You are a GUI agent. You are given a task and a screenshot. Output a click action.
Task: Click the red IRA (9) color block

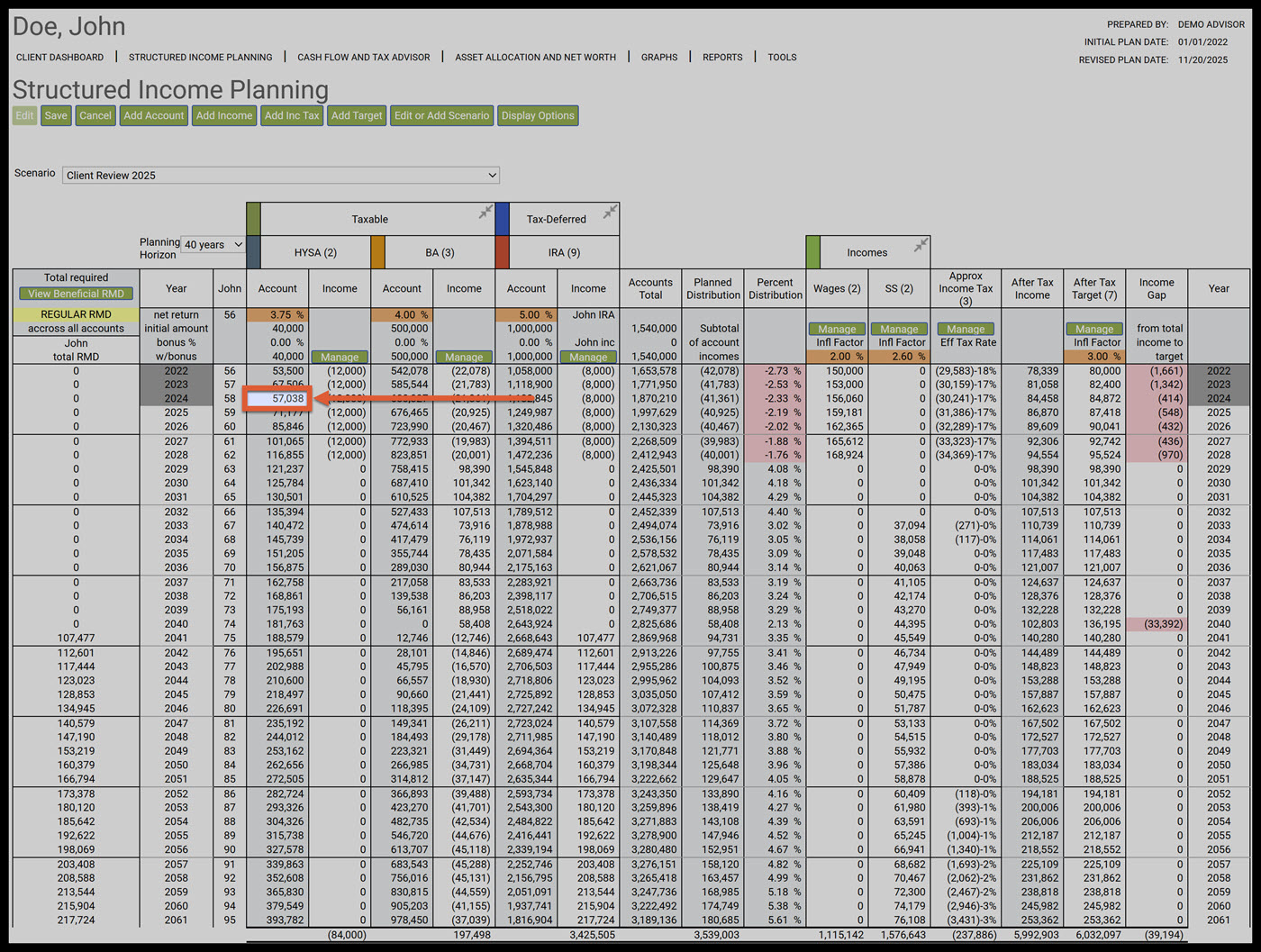tap(503, 252)
